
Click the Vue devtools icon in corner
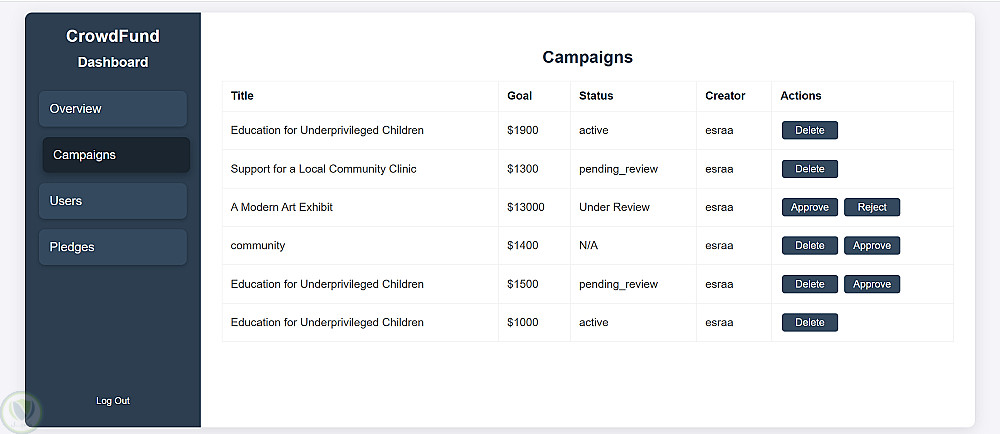(19, 411)
